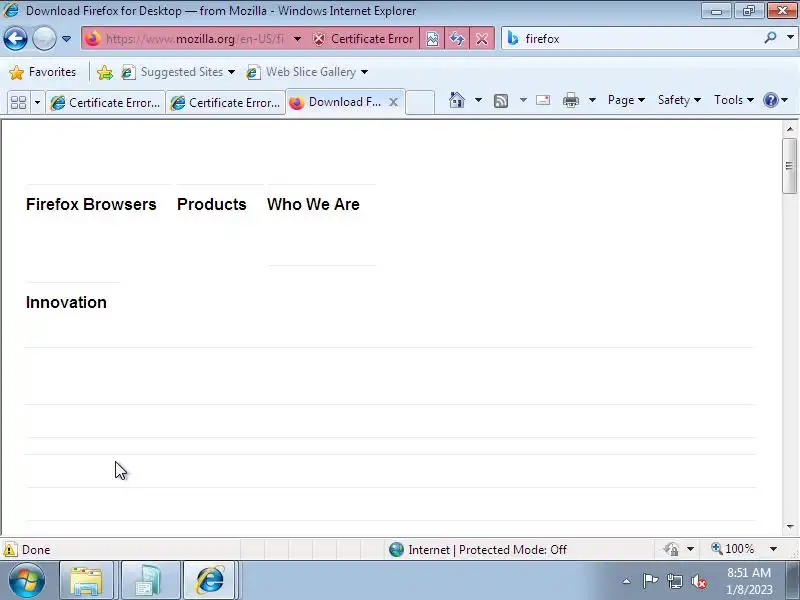Viewport: 800px width, 600px height.
Task: Open the Tools menu
Action: tap(734, 100)
